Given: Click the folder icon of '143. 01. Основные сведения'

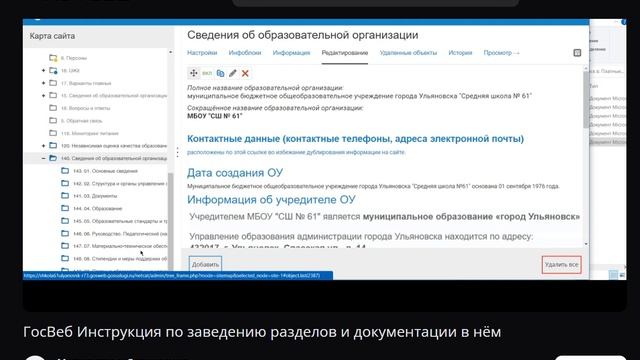Looking at the screenshot, I should 65,171.
